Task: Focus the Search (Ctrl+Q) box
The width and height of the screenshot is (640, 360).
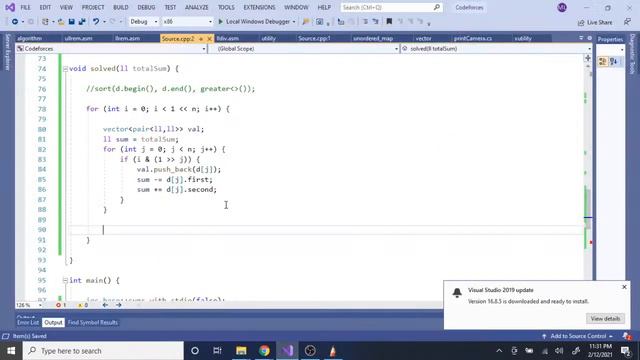Action: coord(391,7)
